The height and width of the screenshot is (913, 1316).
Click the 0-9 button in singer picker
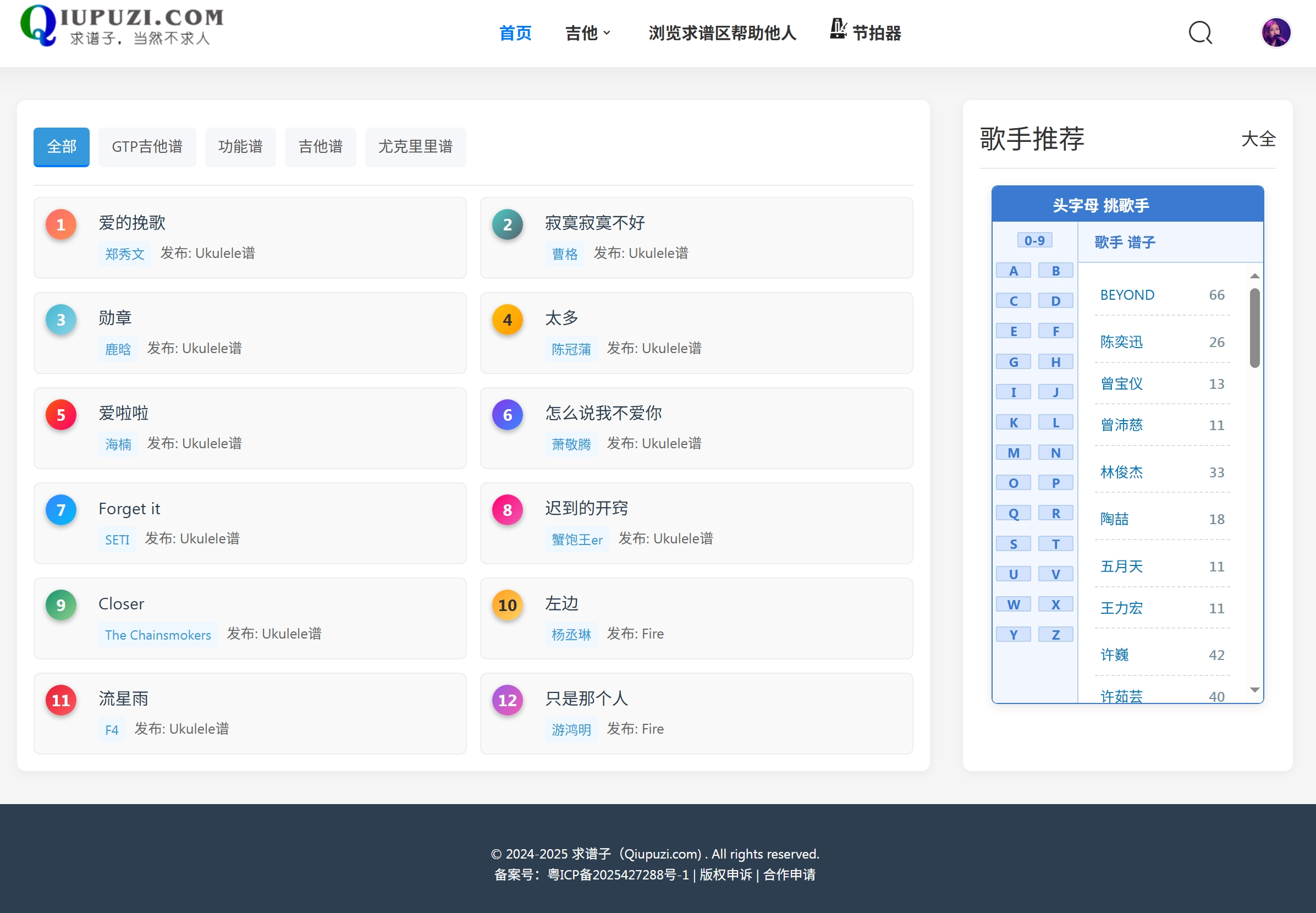[x=1034, y=240]
